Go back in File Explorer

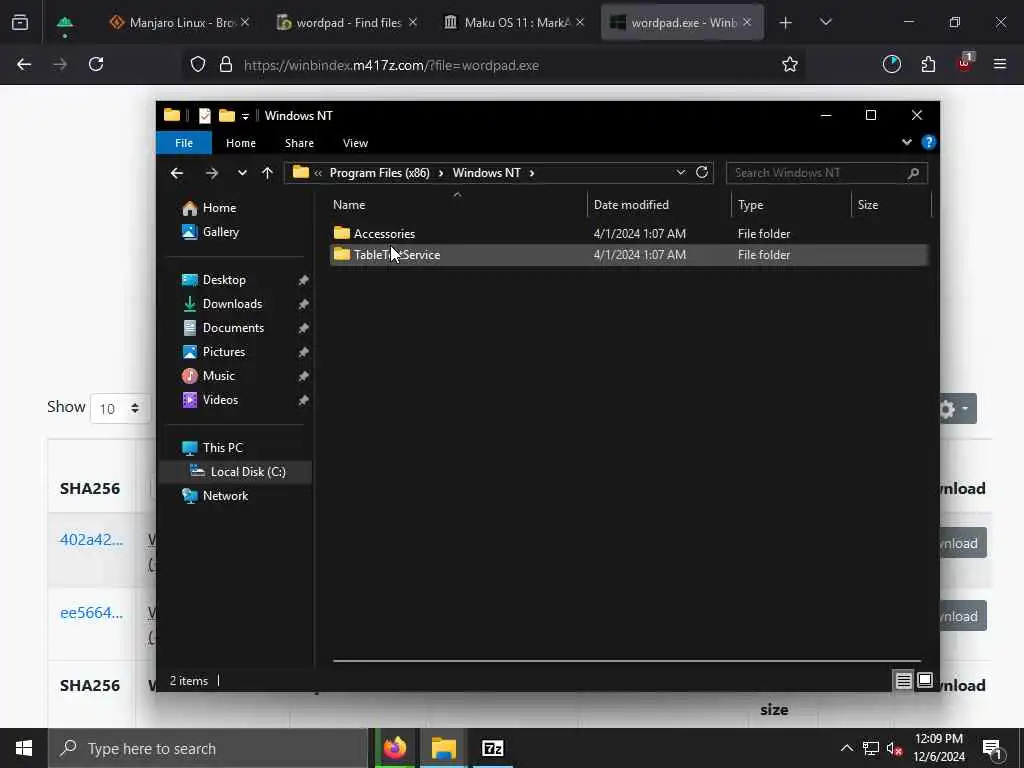click(177, 173)
